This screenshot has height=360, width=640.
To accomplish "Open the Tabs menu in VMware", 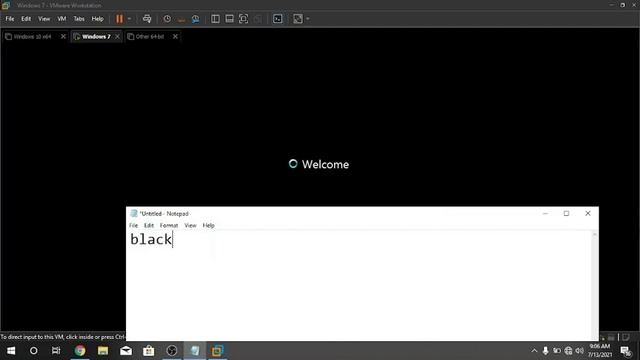I will pos(79,19).
